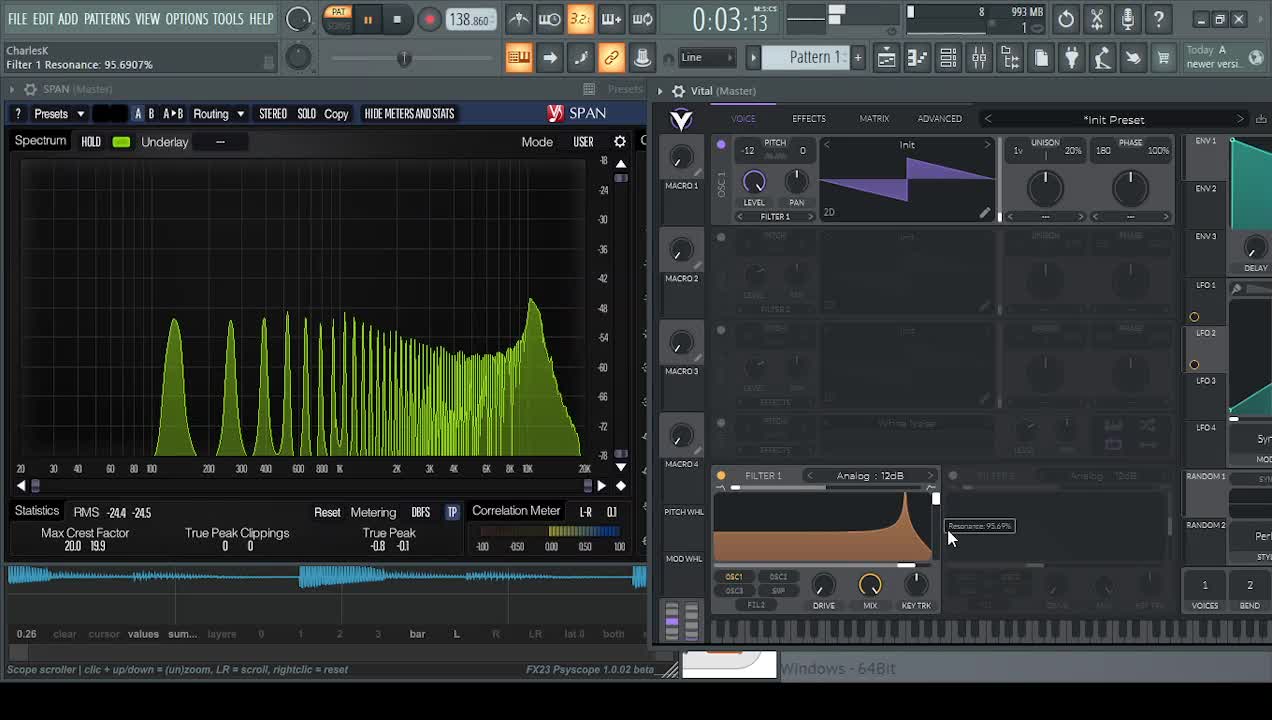1272x720 pixels.
Task: Click HIDE METERS AND STATS in SPAN
Action: 409,114
